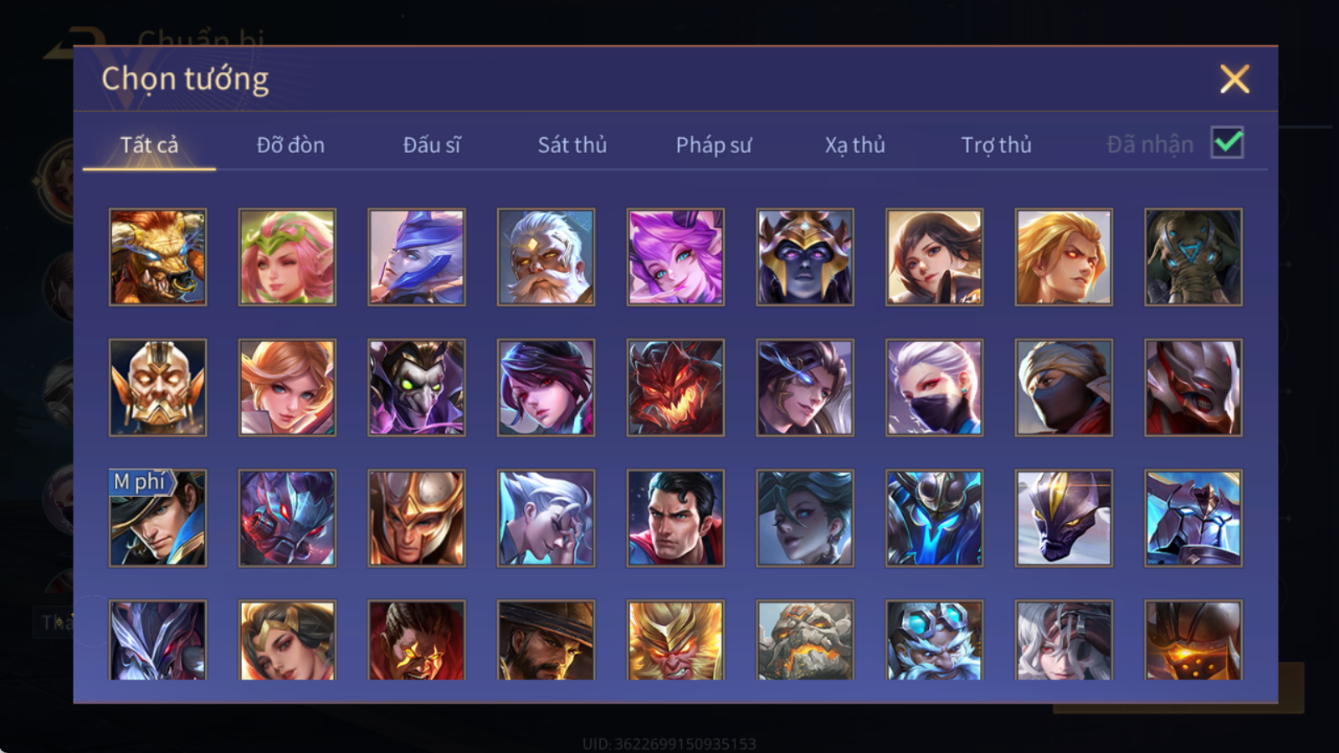1339x753 pixels.
Task: Select the purple-haired girl hero with horns
Action: tap(675, 257)
